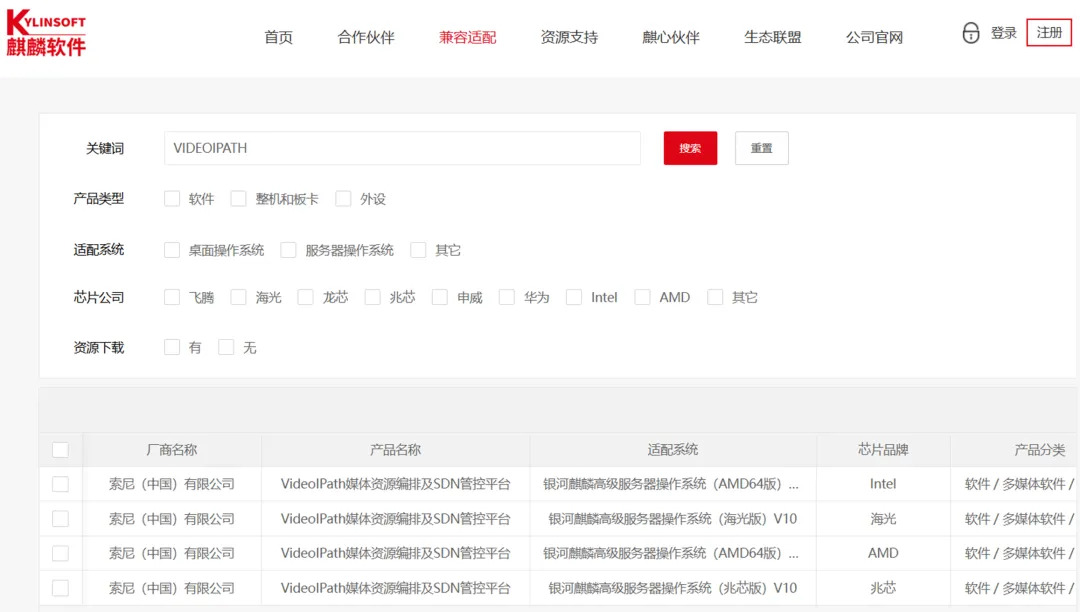1080x612 pixels.
Task: Check the 桌面操作系统 box
Action: point(172,250)
